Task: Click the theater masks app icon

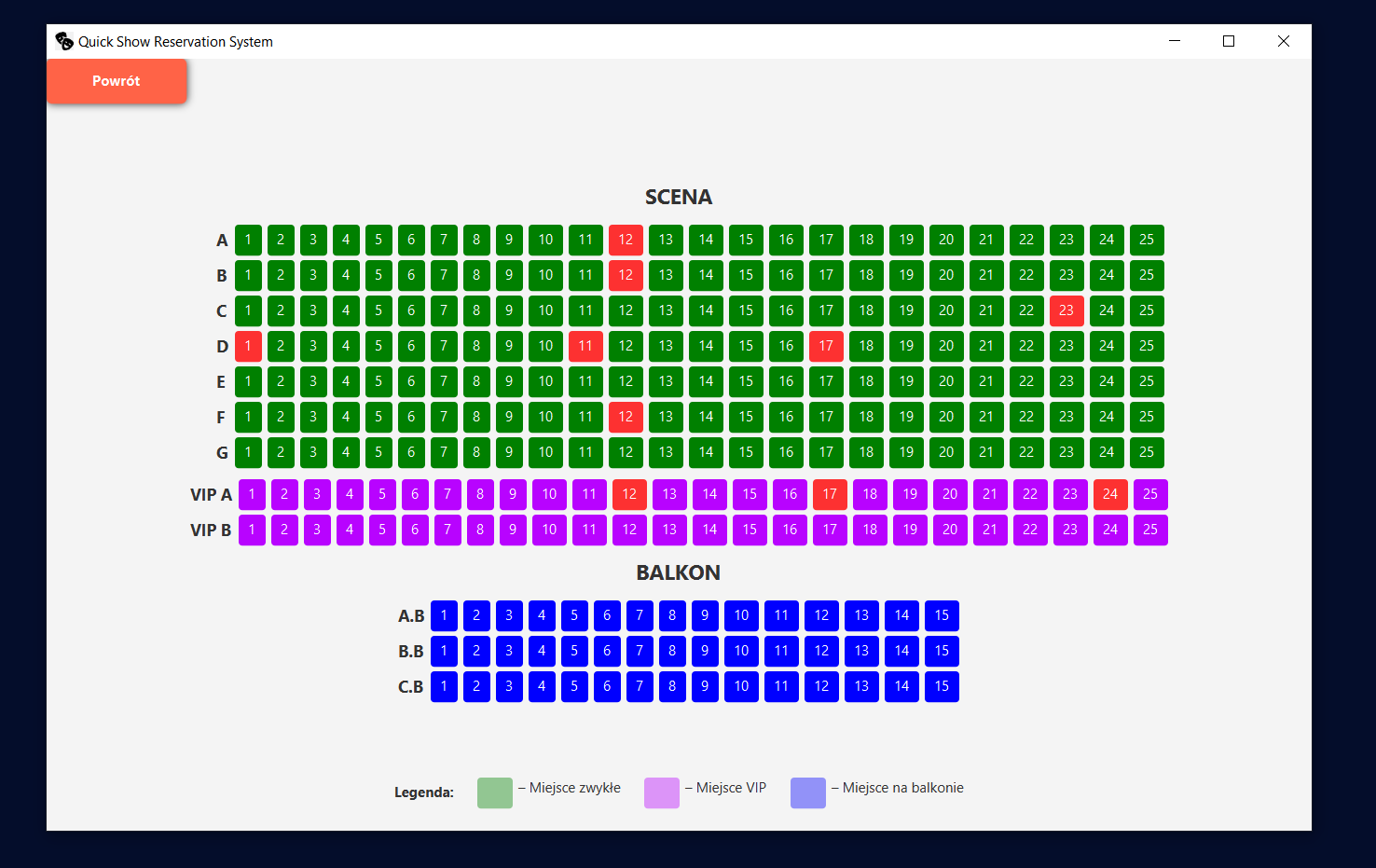Action: click(x=64, y=41)
